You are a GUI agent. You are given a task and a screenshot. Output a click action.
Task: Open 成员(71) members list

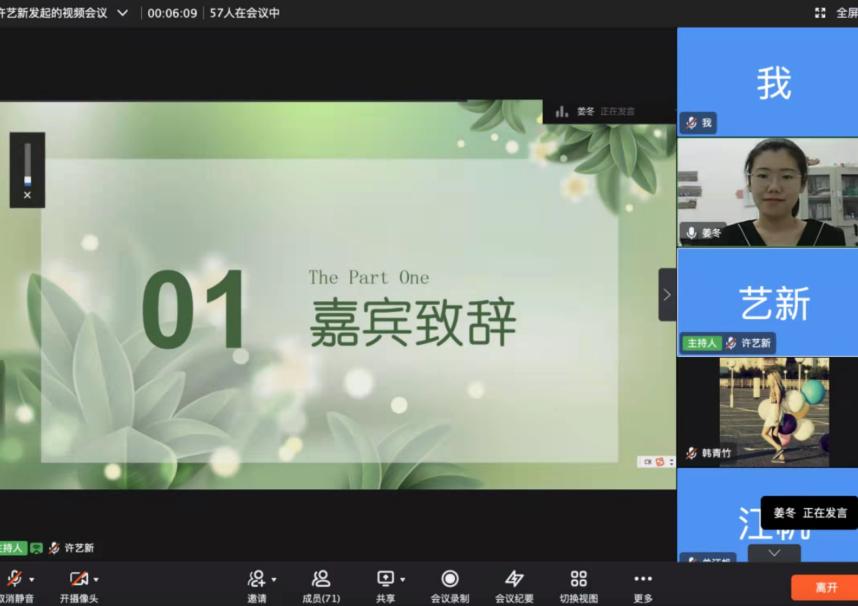[321, 579]
